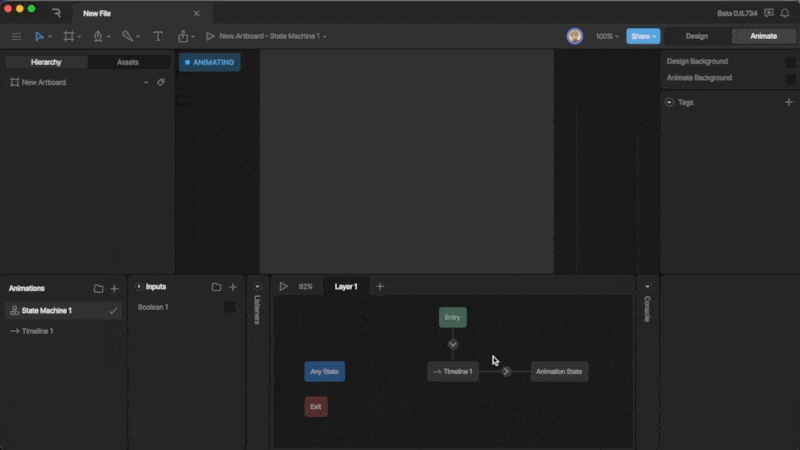Add a new animations folder
The width and height of the screenshot is (800, 450).
98,289
